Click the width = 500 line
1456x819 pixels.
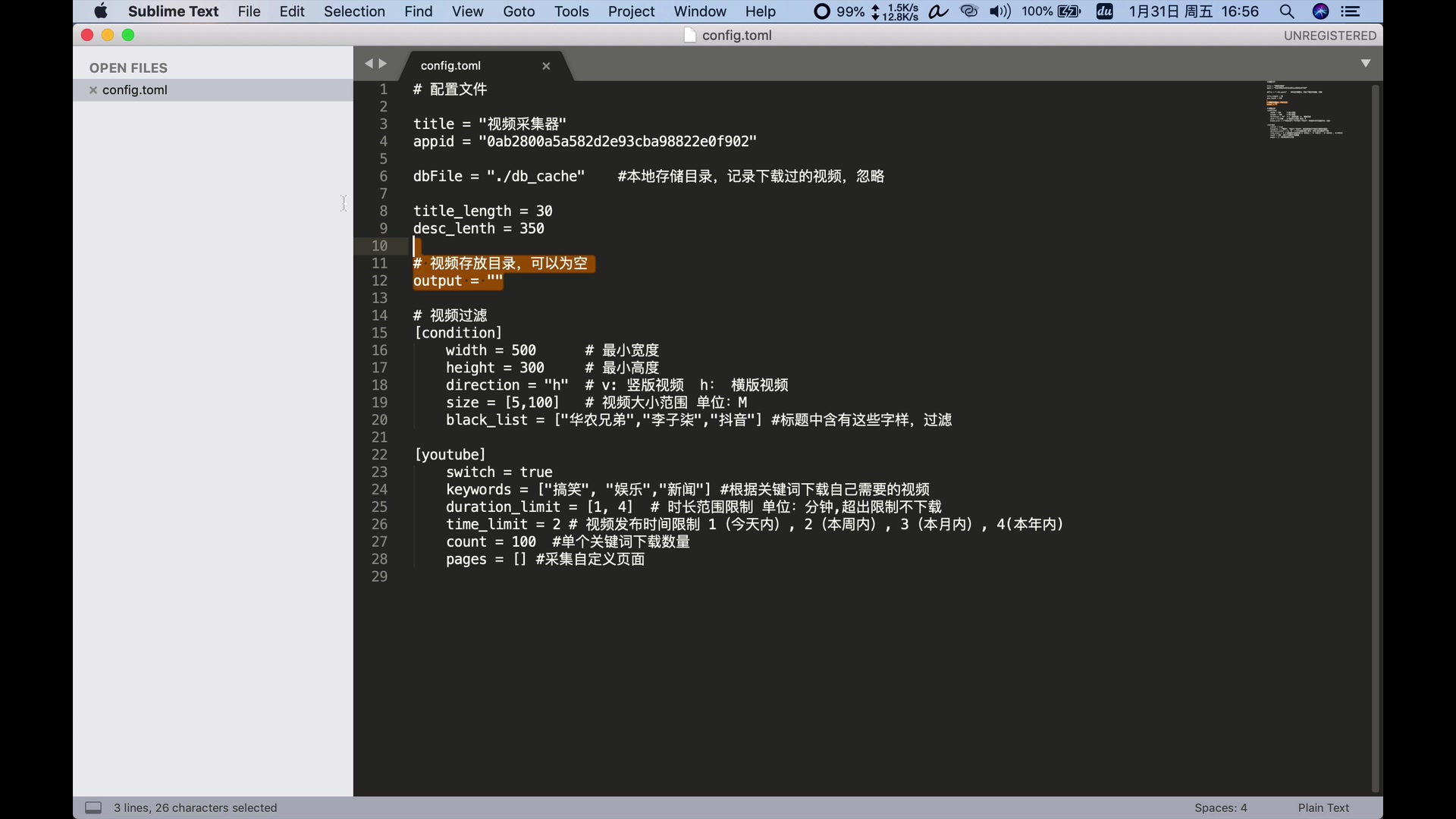click(491, 351)
